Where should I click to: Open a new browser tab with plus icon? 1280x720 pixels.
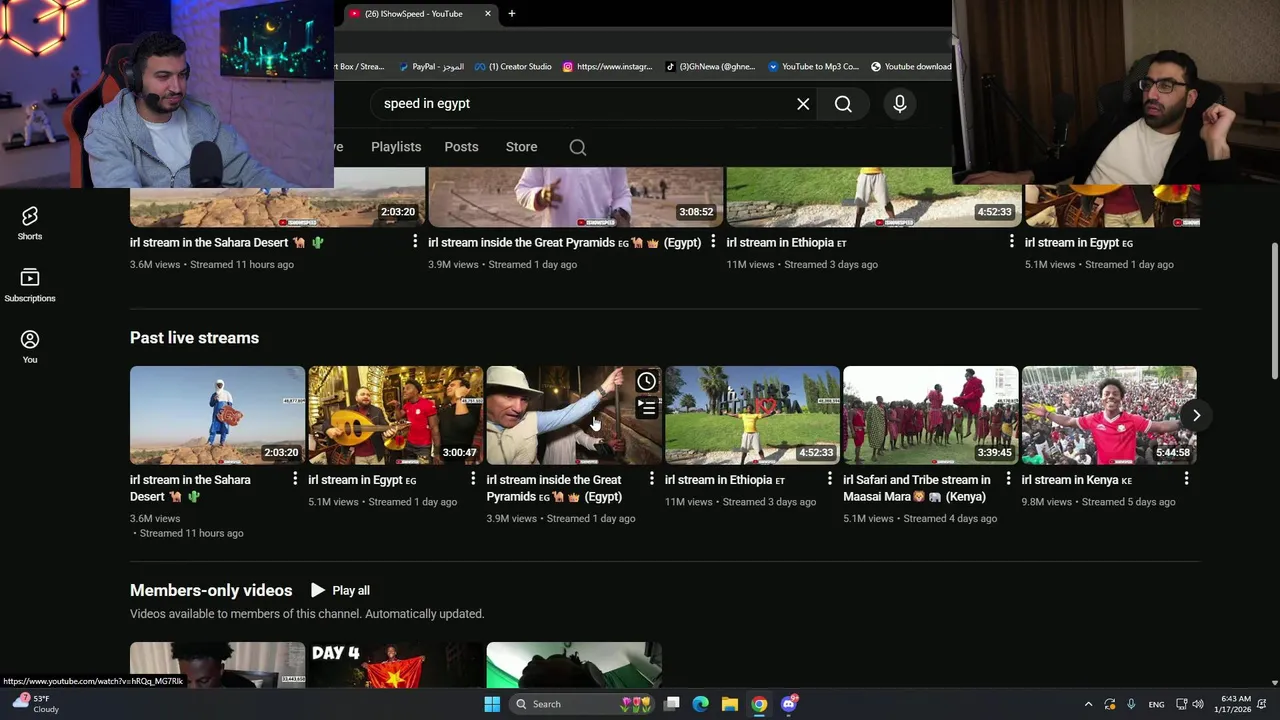tap(511, 13)
